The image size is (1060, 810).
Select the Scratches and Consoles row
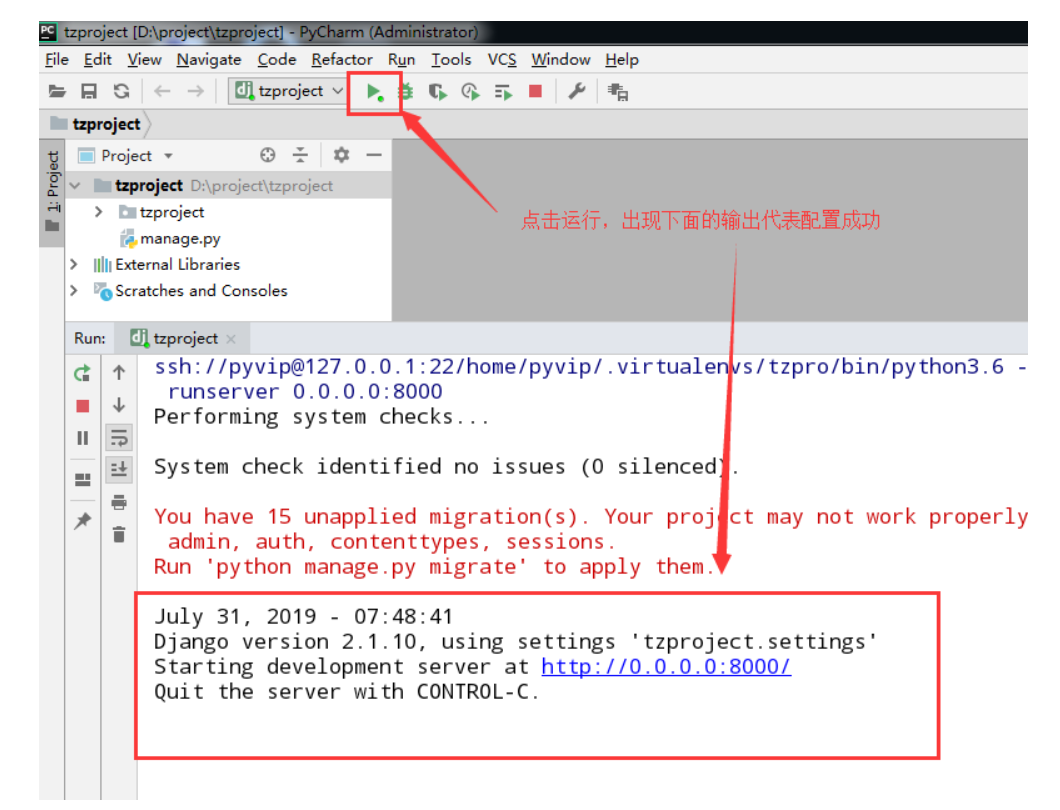coord(228,291)
